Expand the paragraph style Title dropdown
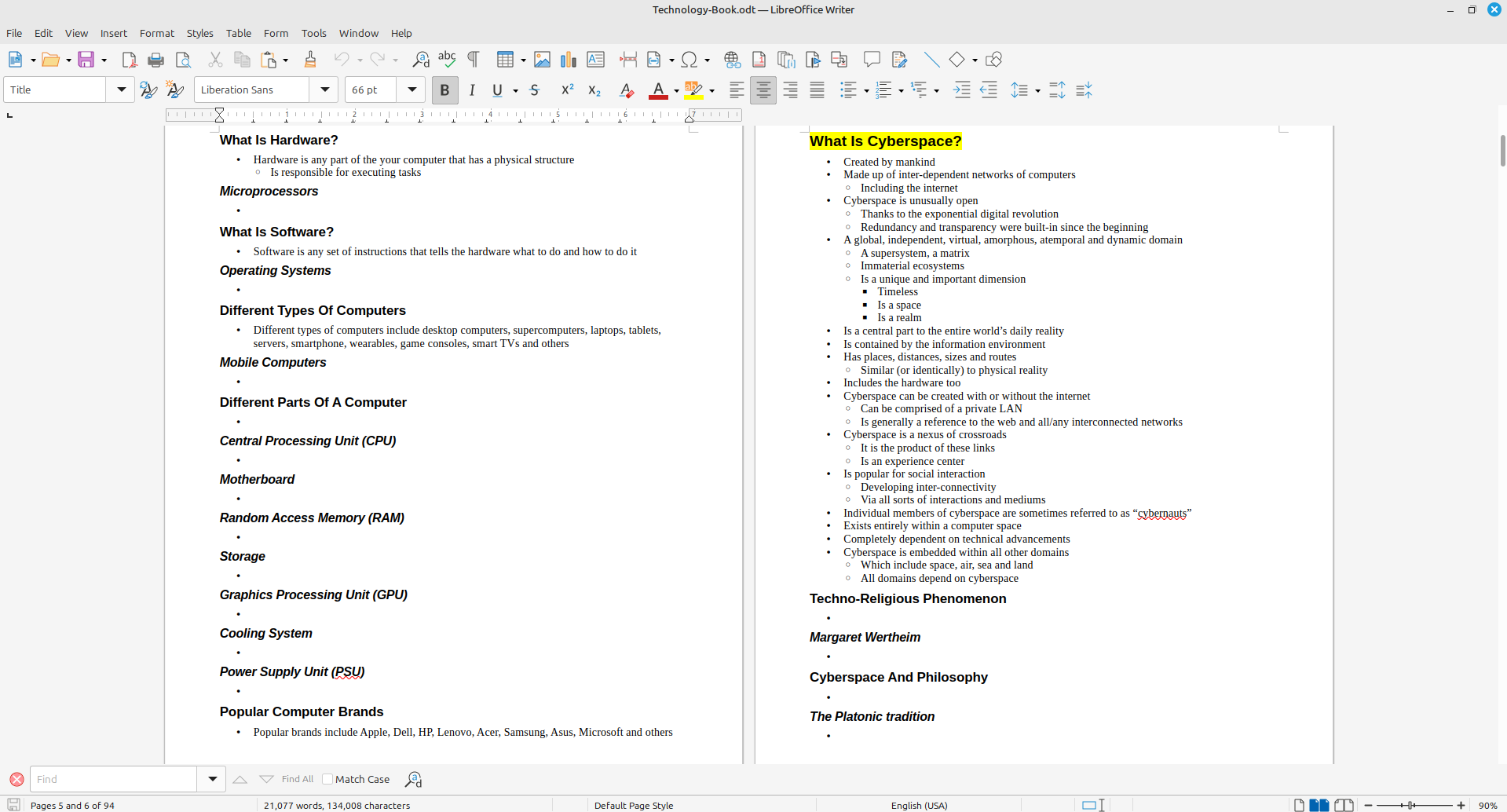 pyautogui.click(x=121, y=90)
